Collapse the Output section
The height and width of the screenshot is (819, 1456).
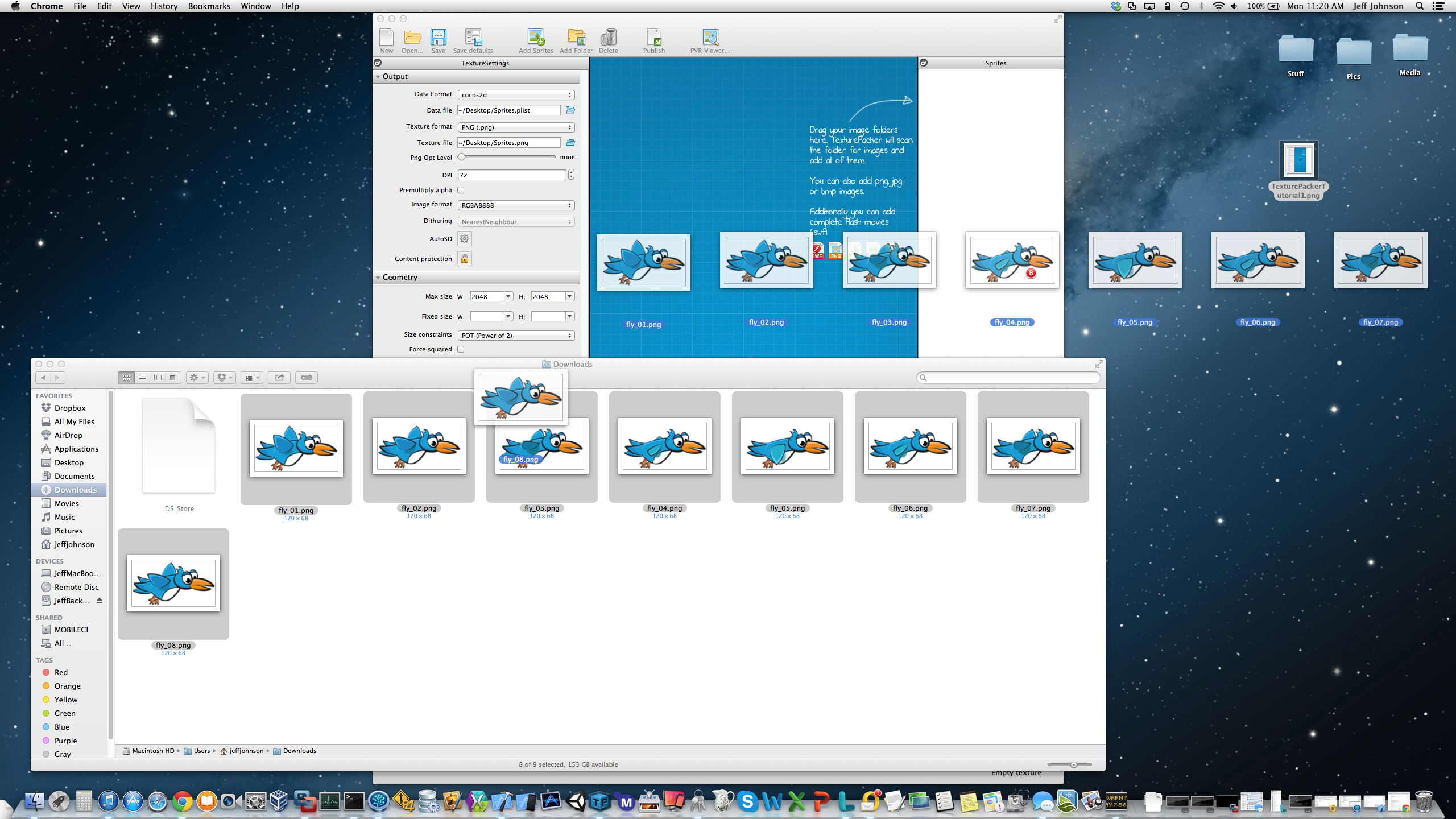point(378,77)
